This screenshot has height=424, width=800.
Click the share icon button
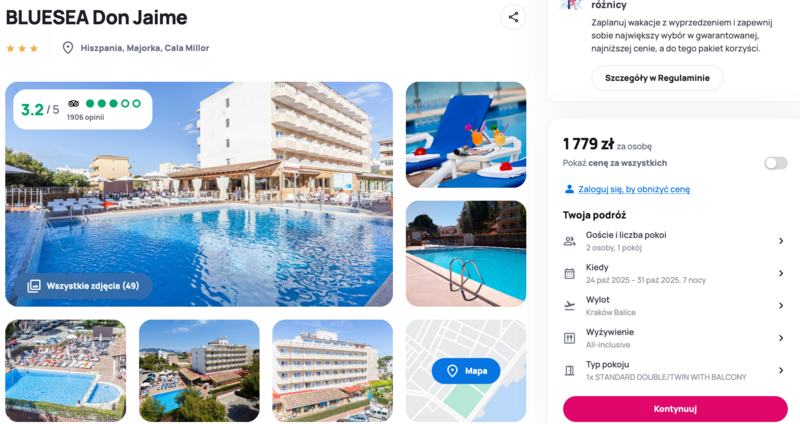click(x=513, y=17)
